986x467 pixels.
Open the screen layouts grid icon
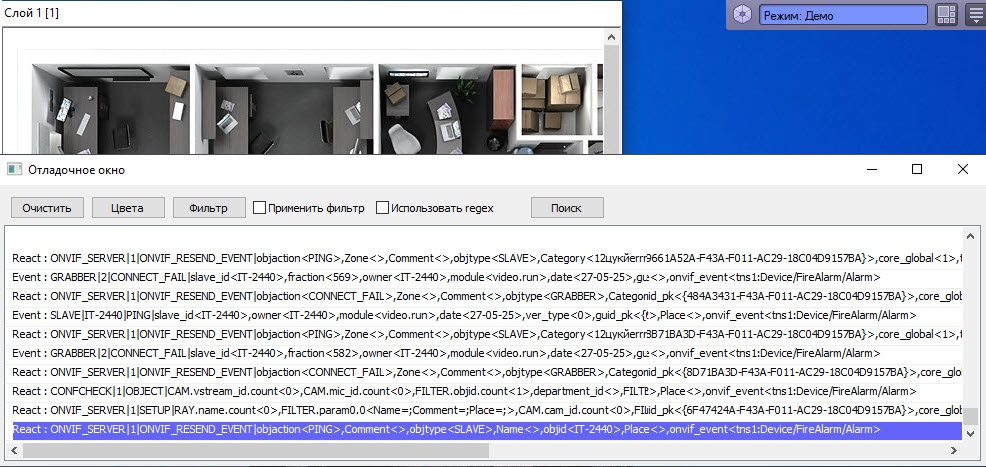click(946, 14)
